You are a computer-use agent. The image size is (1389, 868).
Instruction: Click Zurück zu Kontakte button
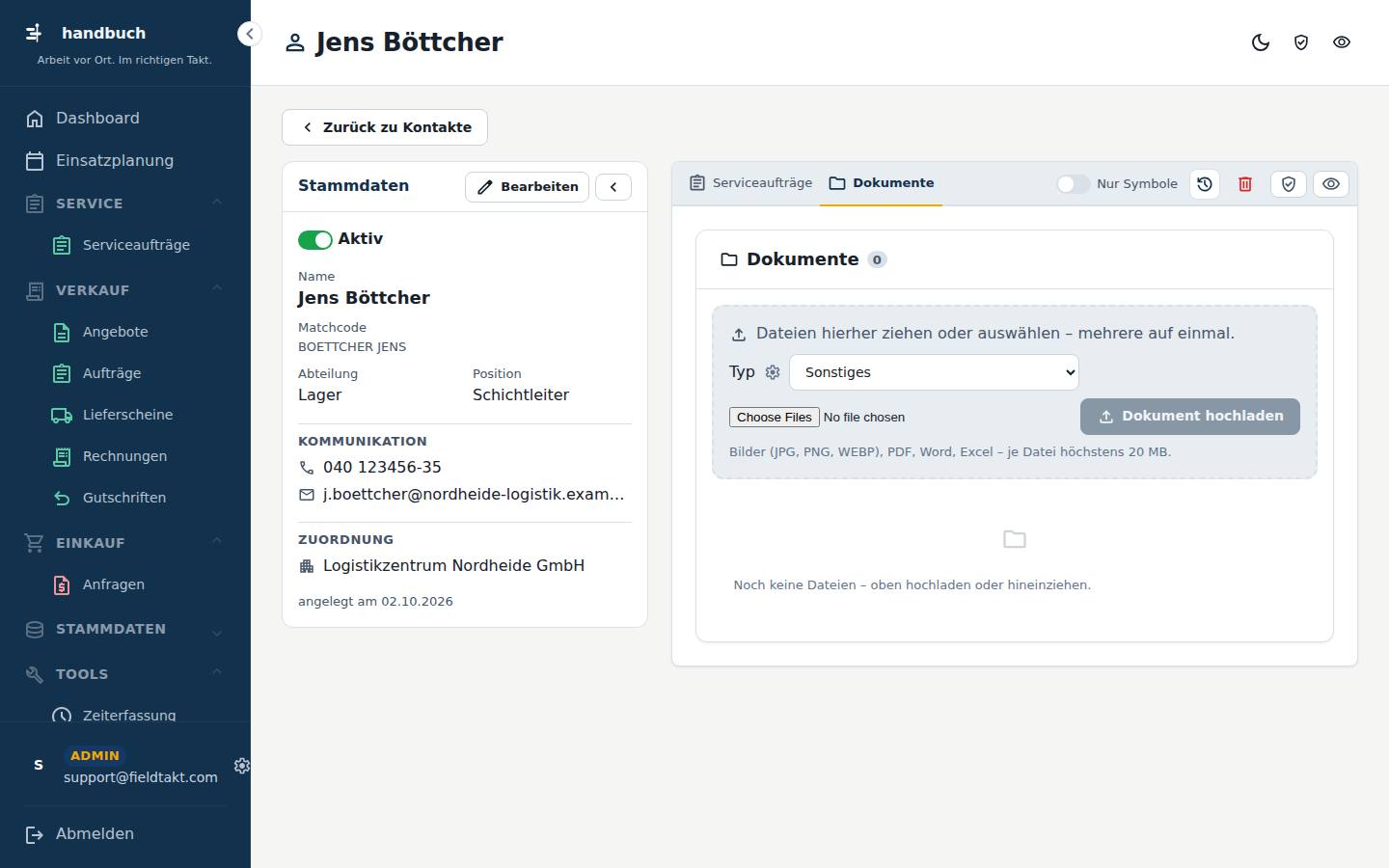pos(385,127)
